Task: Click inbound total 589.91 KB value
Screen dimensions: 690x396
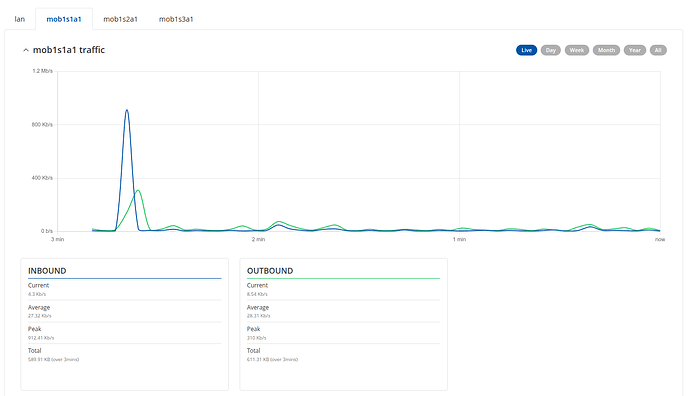Action: coord(53,359)
